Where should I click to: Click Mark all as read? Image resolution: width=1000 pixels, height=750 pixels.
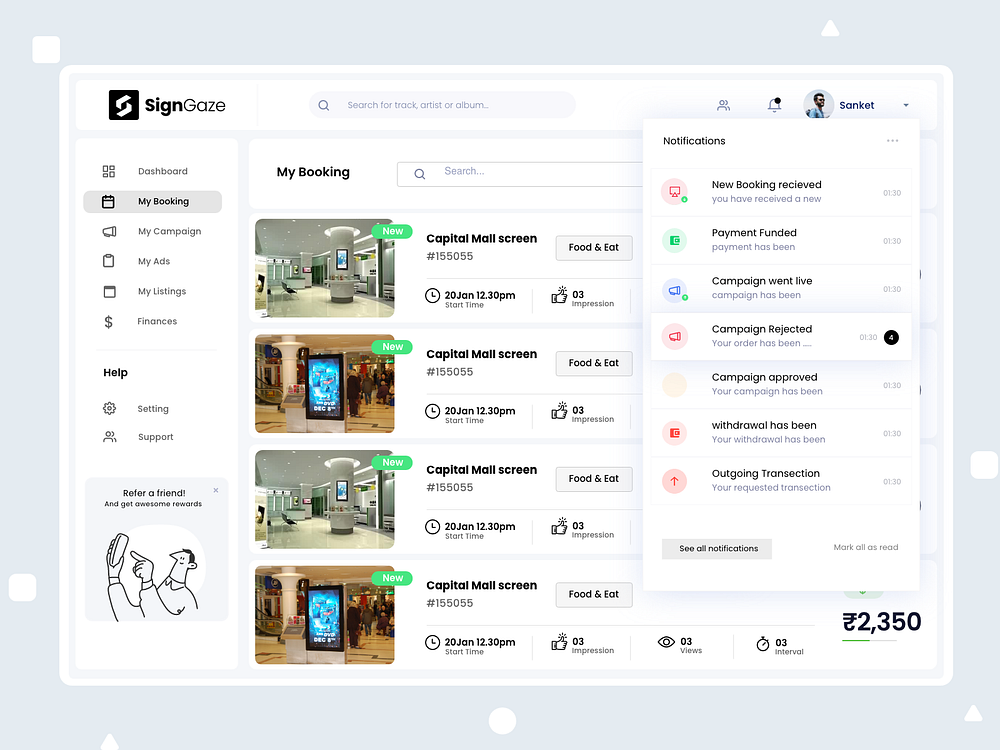pyautogui.click(x=866, y=547)
